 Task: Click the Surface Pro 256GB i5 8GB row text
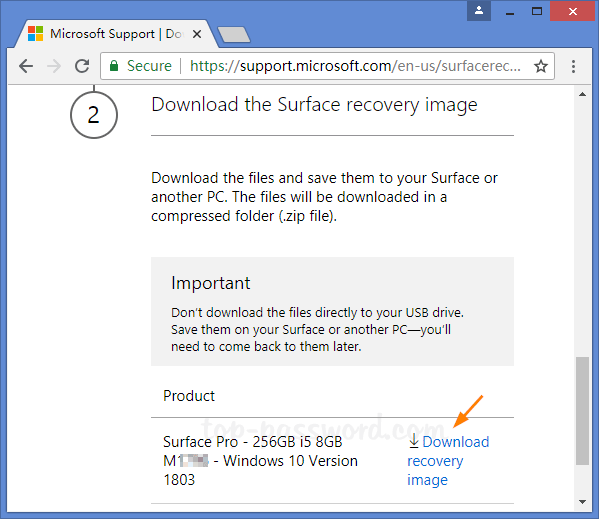click(x=260, y=461)
